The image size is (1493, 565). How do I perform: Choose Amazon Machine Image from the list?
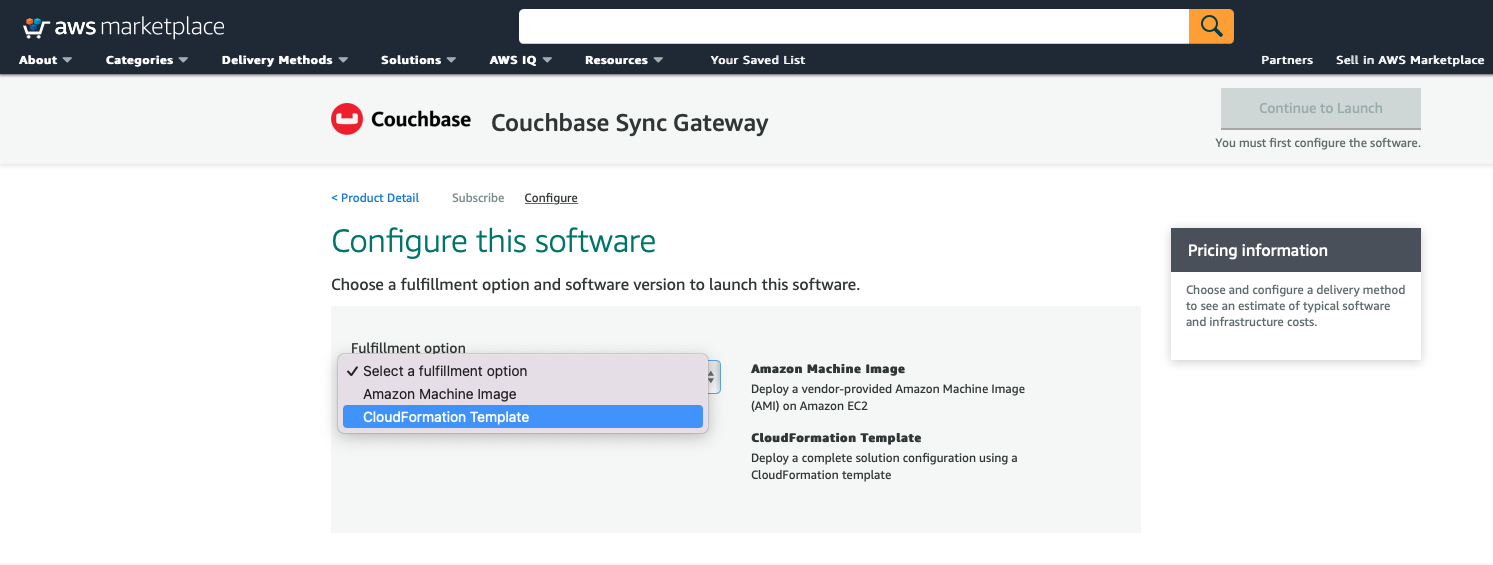(523, 394)
